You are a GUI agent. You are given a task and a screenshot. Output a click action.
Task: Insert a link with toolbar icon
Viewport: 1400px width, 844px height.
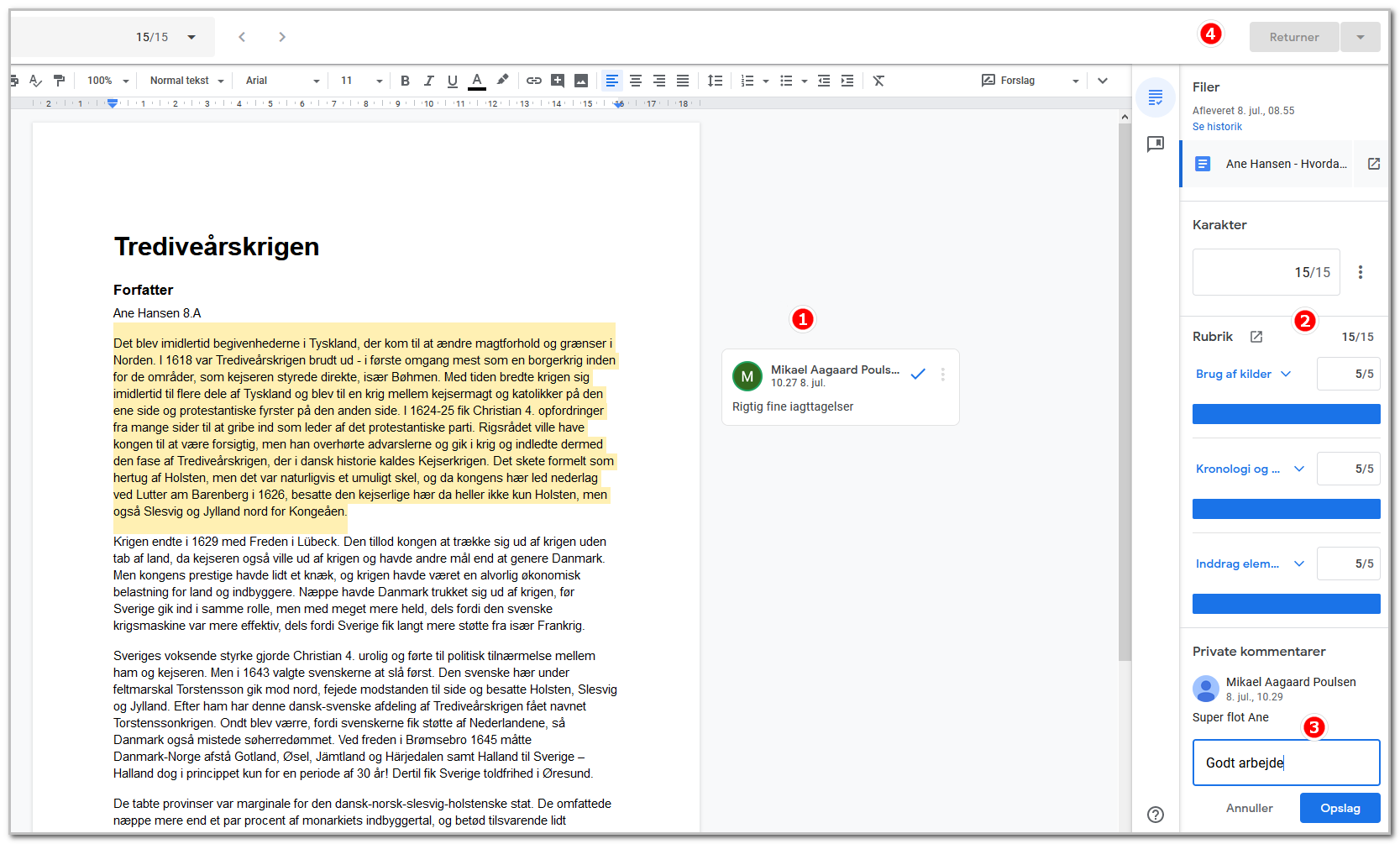[x=534, y=81]
